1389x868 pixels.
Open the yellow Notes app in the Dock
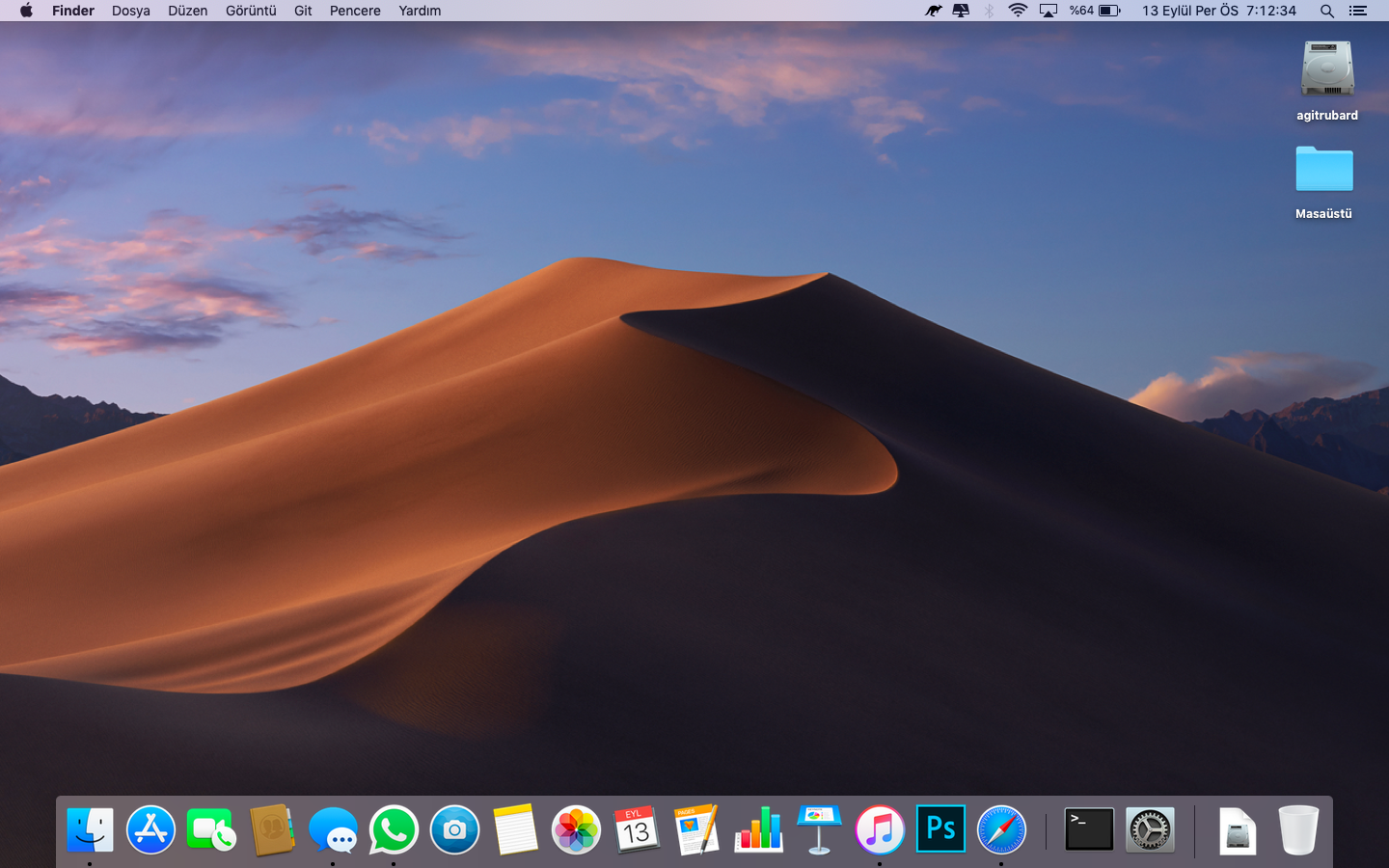click(515, 829)
